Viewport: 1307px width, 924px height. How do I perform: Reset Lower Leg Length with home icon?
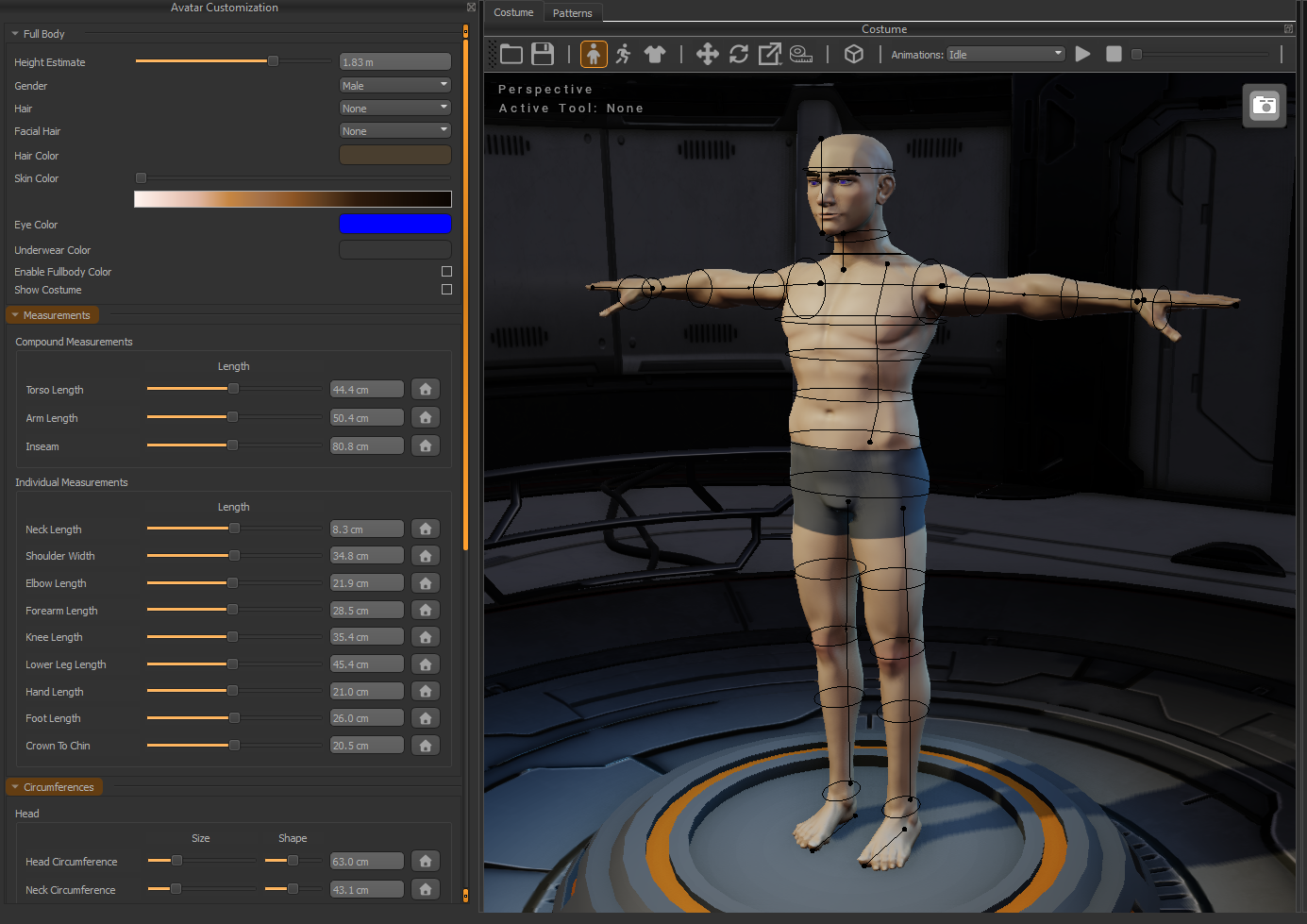tap(426, 664)
